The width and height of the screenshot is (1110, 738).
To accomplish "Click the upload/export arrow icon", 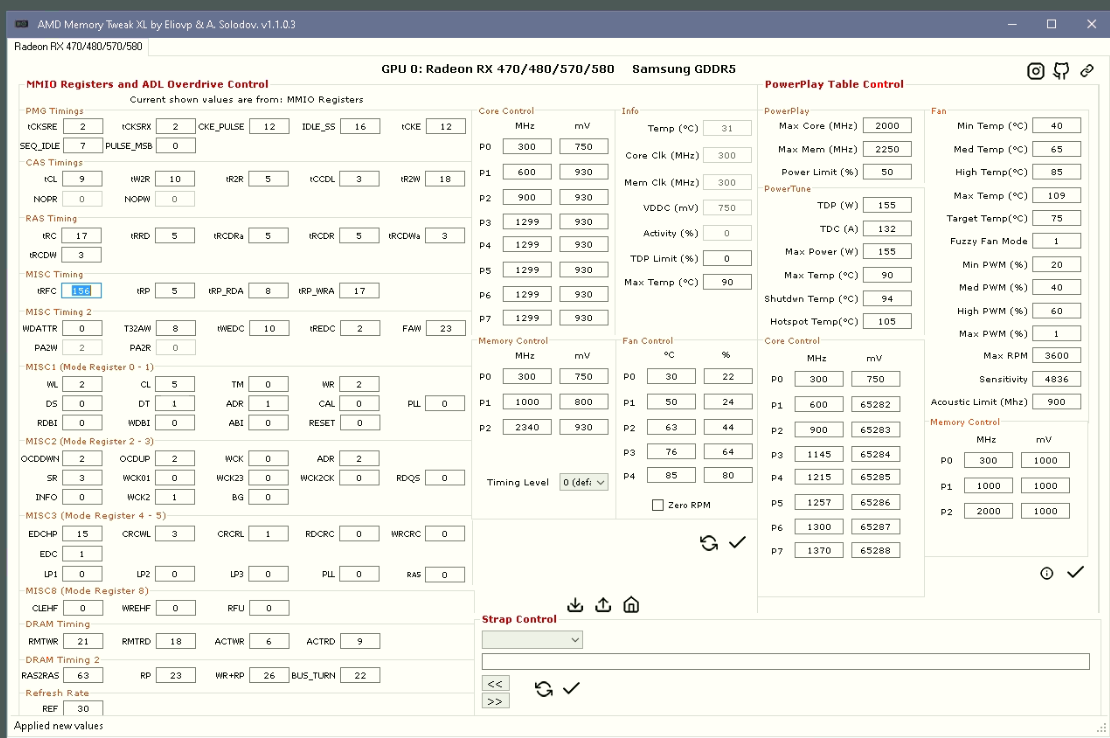I will coord(603,605).
